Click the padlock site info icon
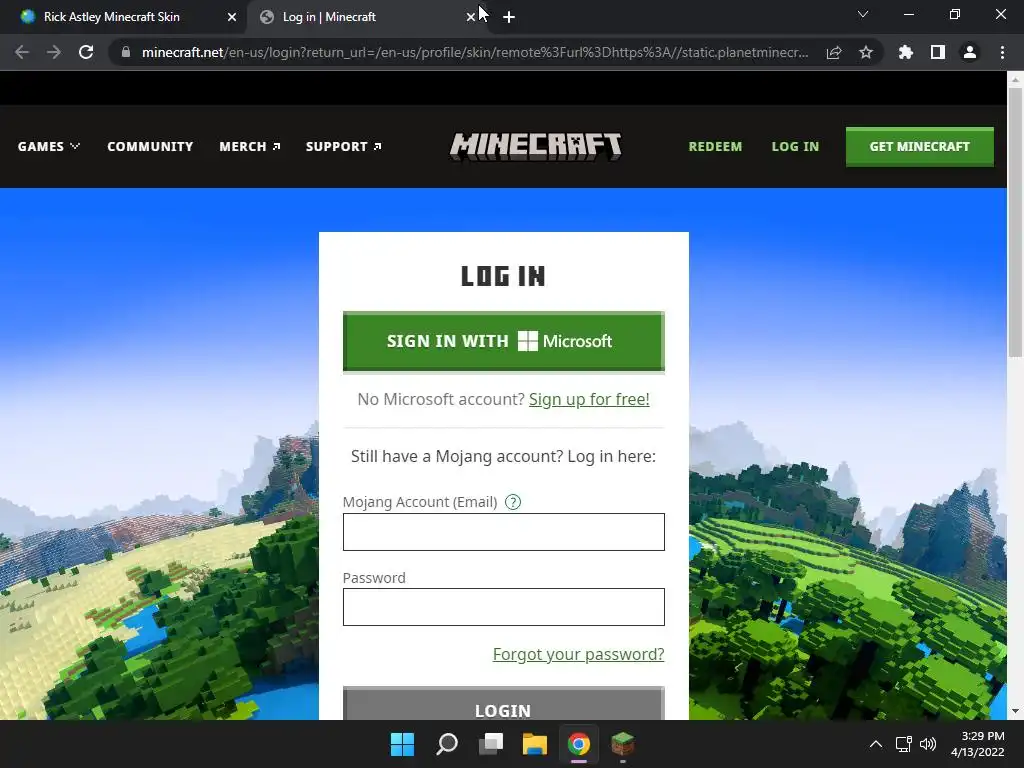The image size is (1024, 768). tap(125, 52)
